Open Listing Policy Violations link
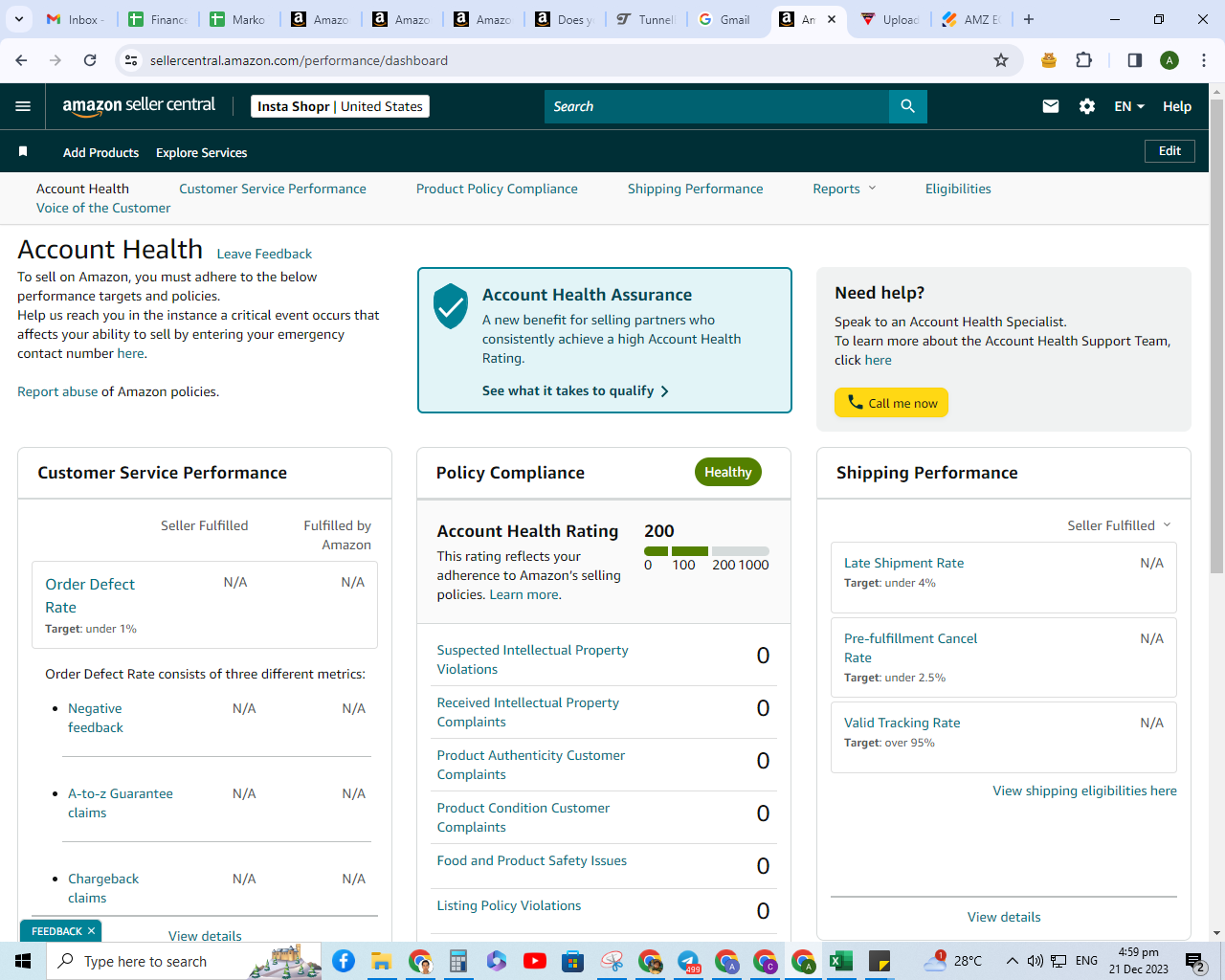 coord(509,905)
